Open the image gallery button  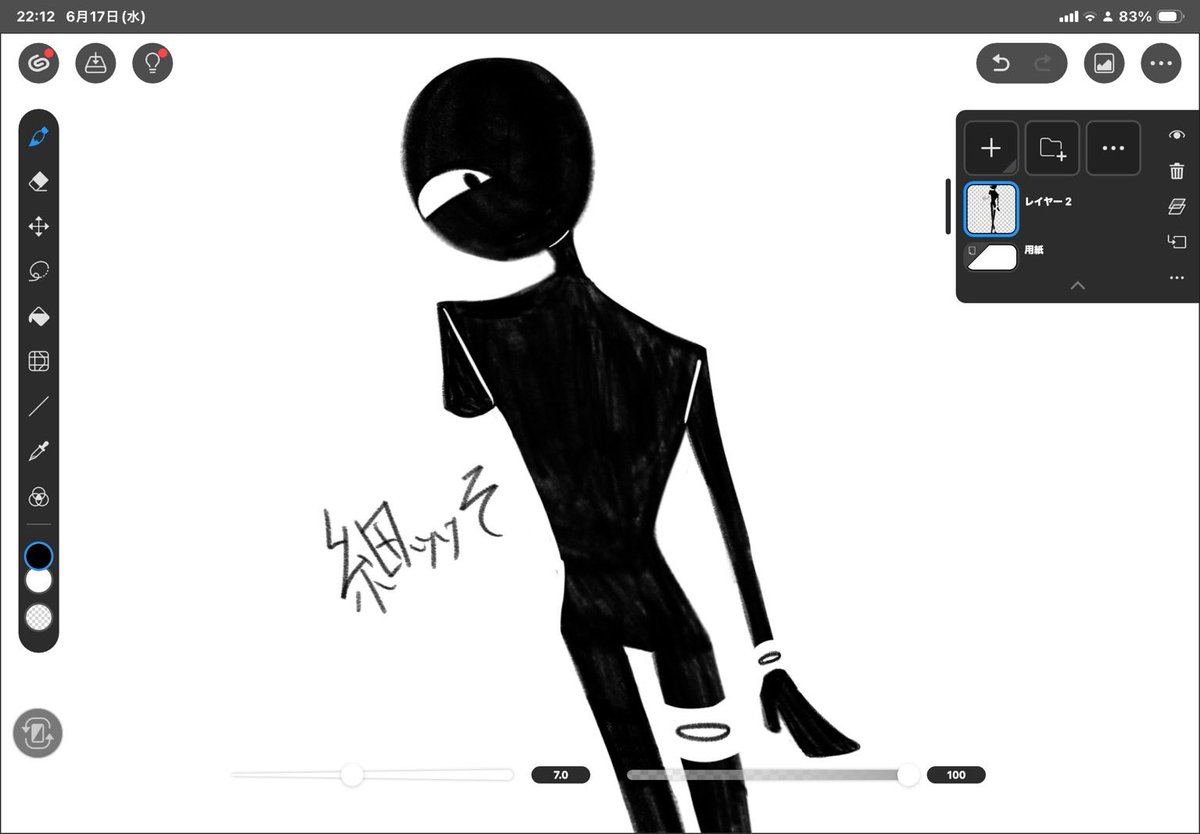coord(1104,63)
